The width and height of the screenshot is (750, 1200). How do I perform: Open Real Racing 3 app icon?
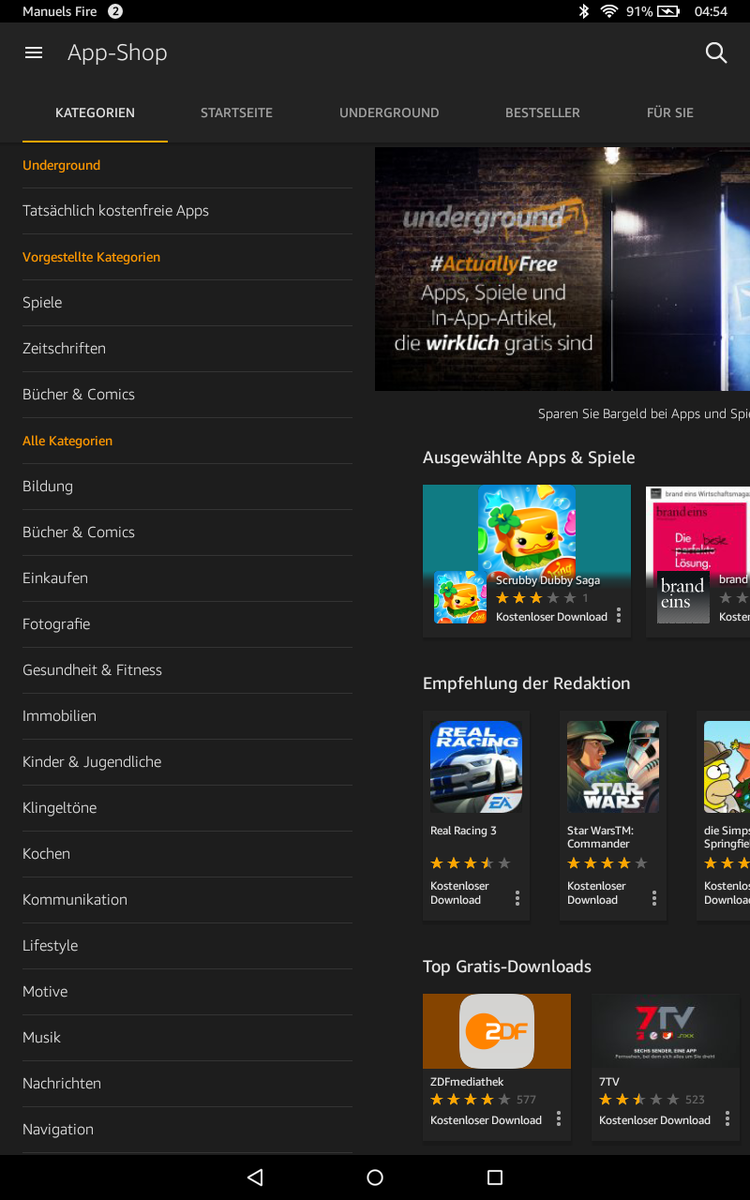pyautogui.click(x=476, y=767)
